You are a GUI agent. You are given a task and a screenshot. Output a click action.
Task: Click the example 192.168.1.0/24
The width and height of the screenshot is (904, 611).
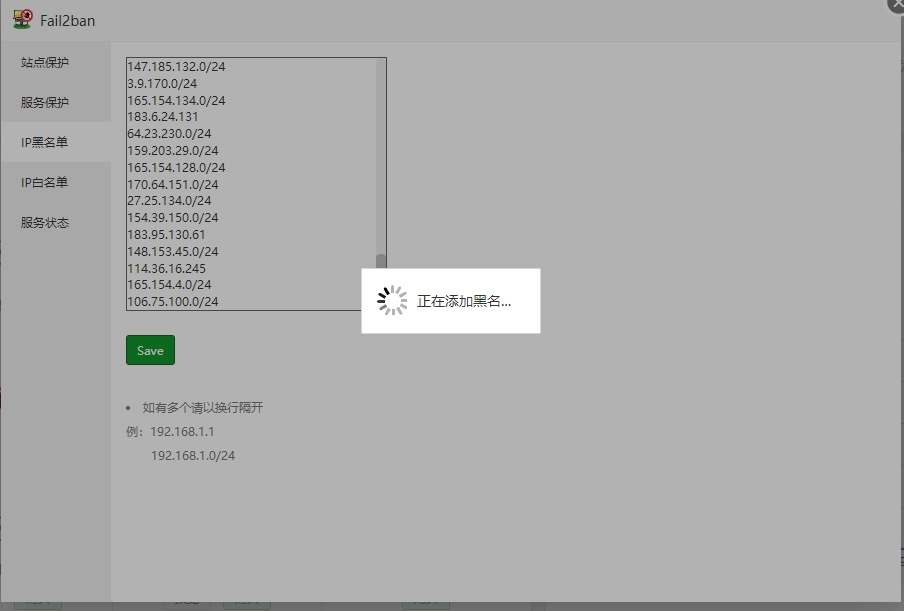click(x=193, y=455)
